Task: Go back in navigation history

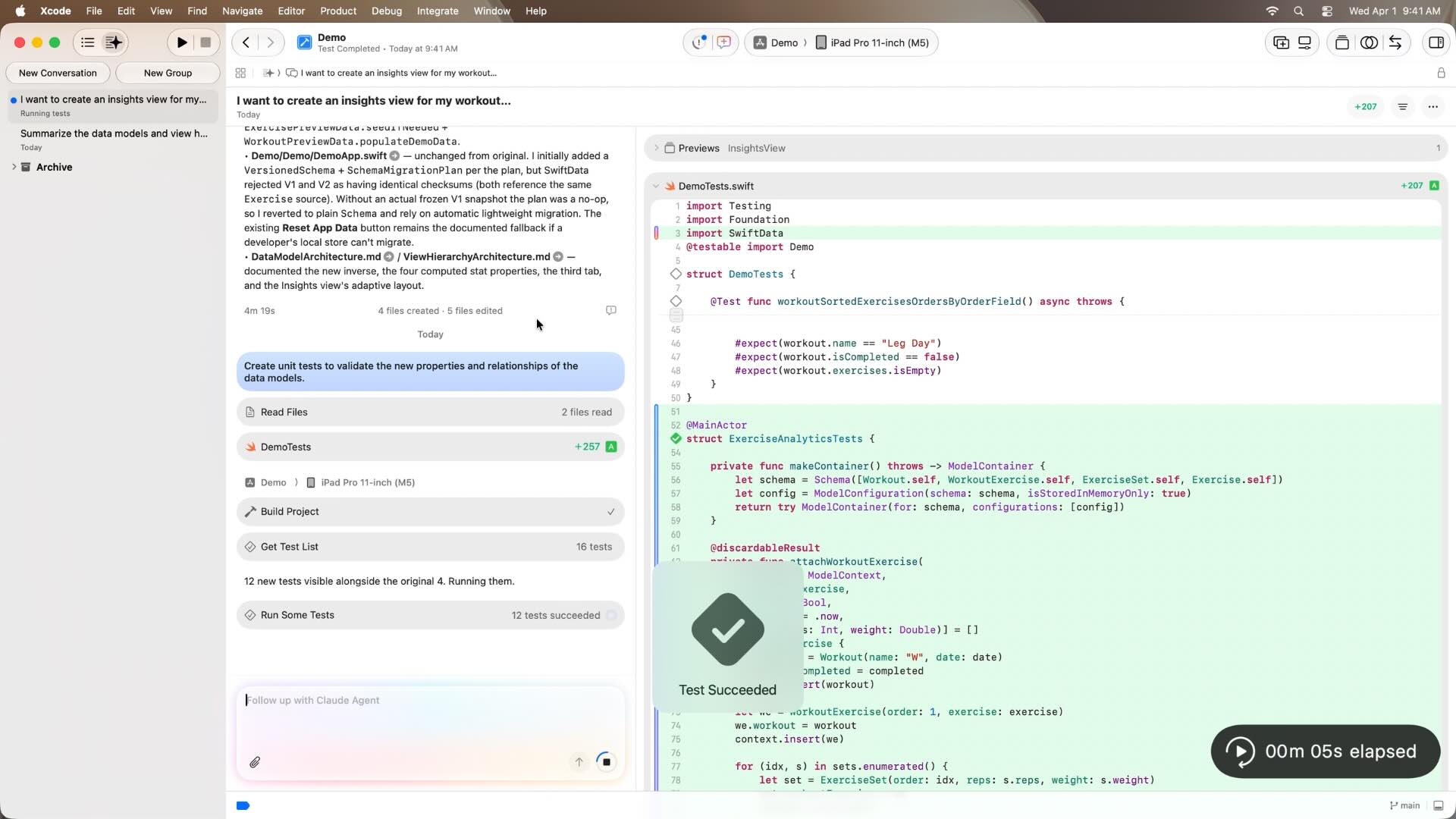Action: click(x=246, y=42)
